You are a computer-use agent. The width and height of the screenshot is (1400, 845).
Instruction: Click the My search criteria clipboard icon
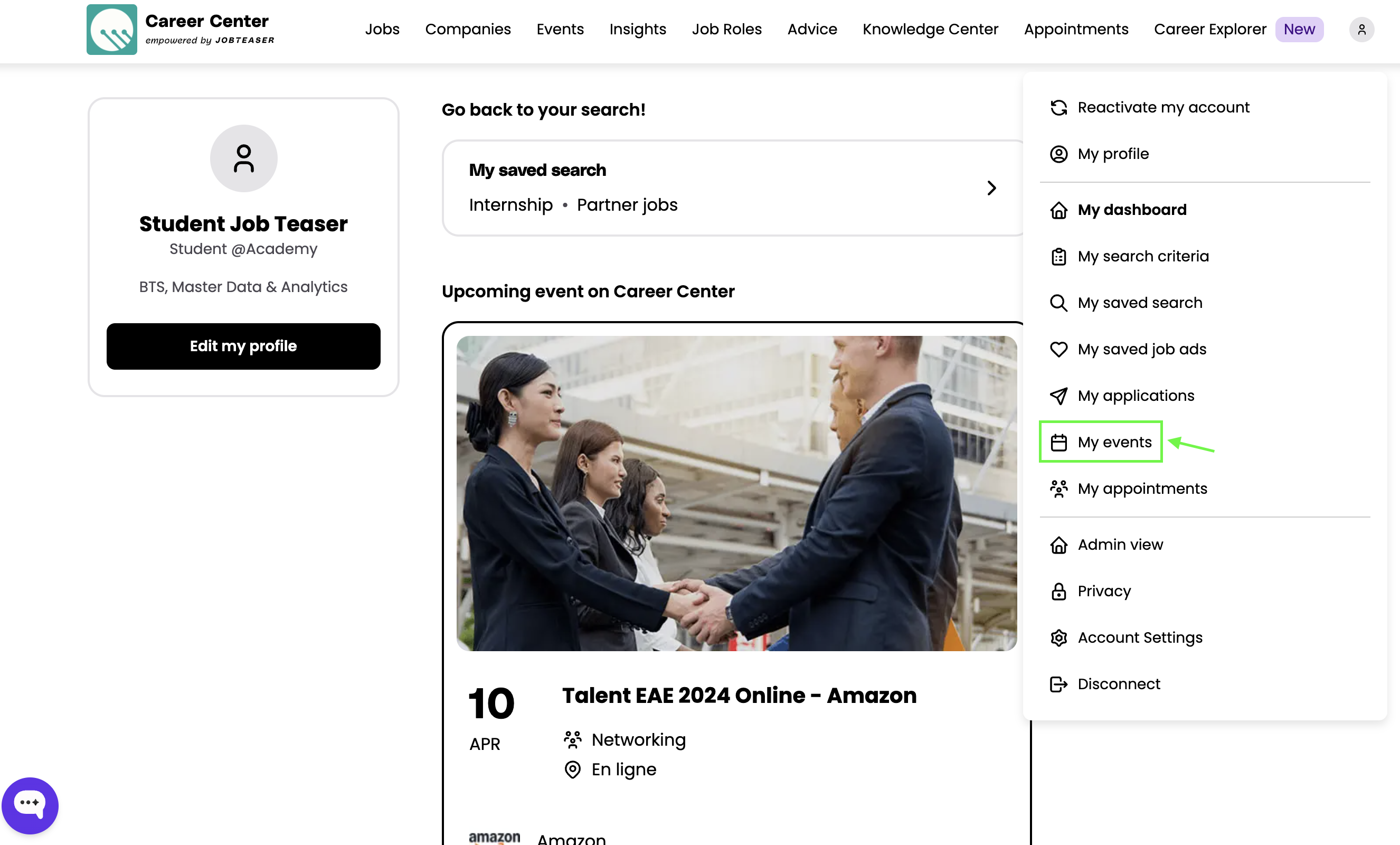coord(1058,257)
